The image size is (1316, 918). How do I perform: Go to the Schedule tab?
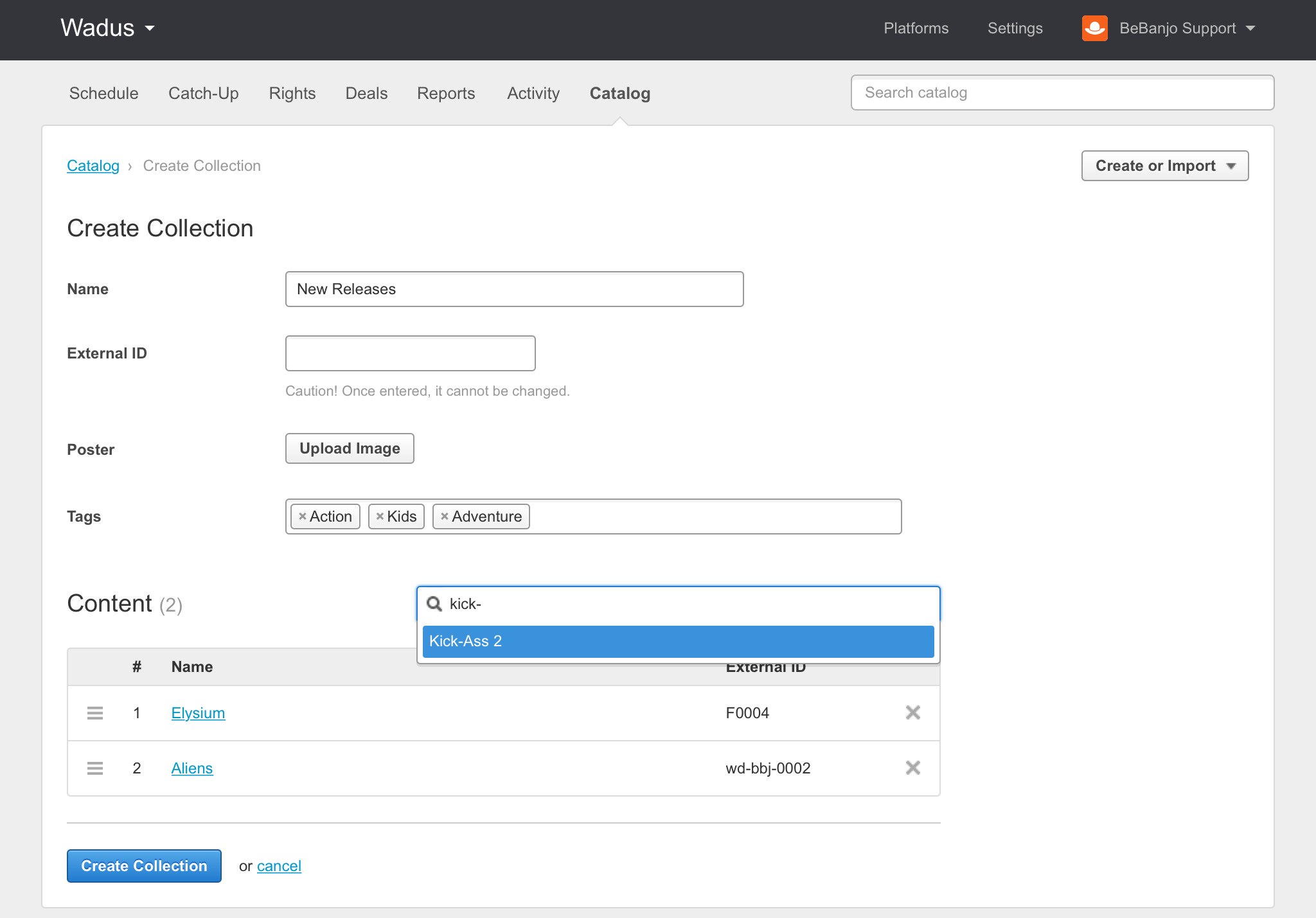point(103,93)
